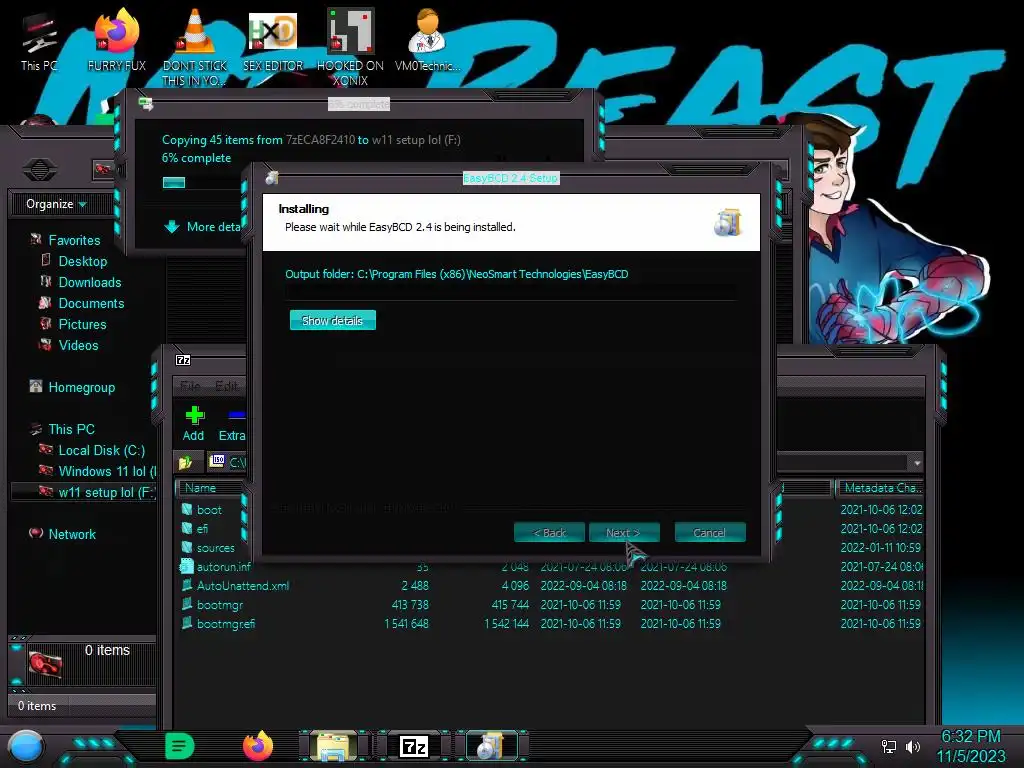The height and width of the screenshot is (768, 1024).
Task: Open the VLC cone desktop shortcut
Action: click(194, 47)
